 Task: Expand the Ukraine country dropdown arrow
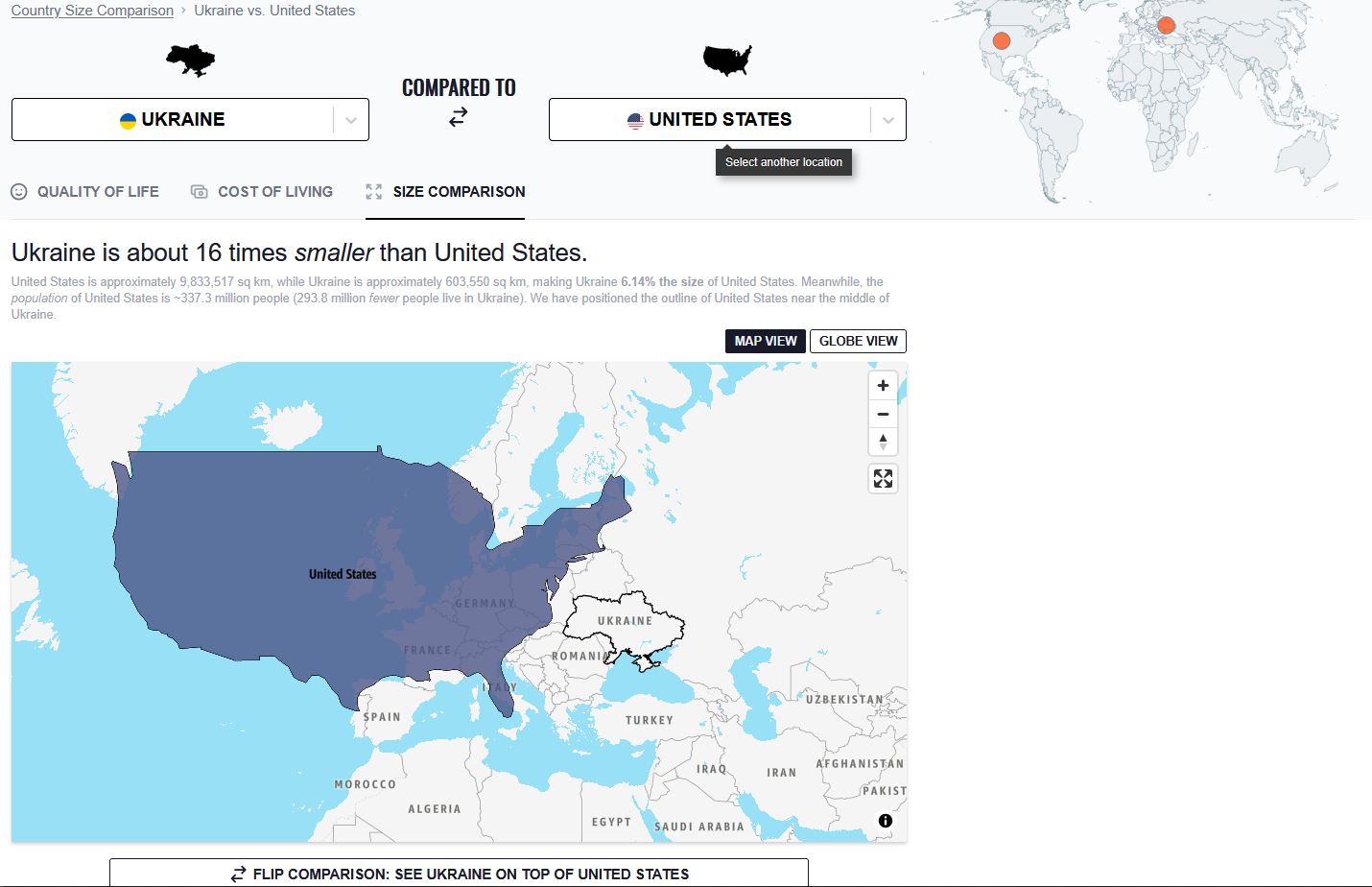351,120
